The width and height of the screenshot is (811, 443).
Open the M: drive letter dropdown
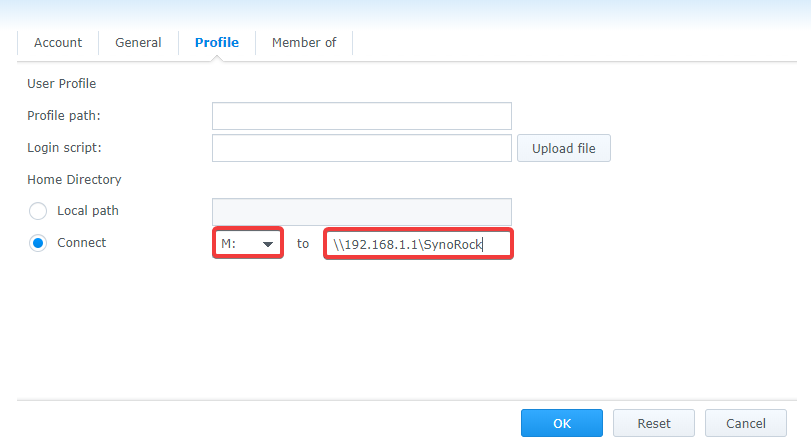[248, 243]
